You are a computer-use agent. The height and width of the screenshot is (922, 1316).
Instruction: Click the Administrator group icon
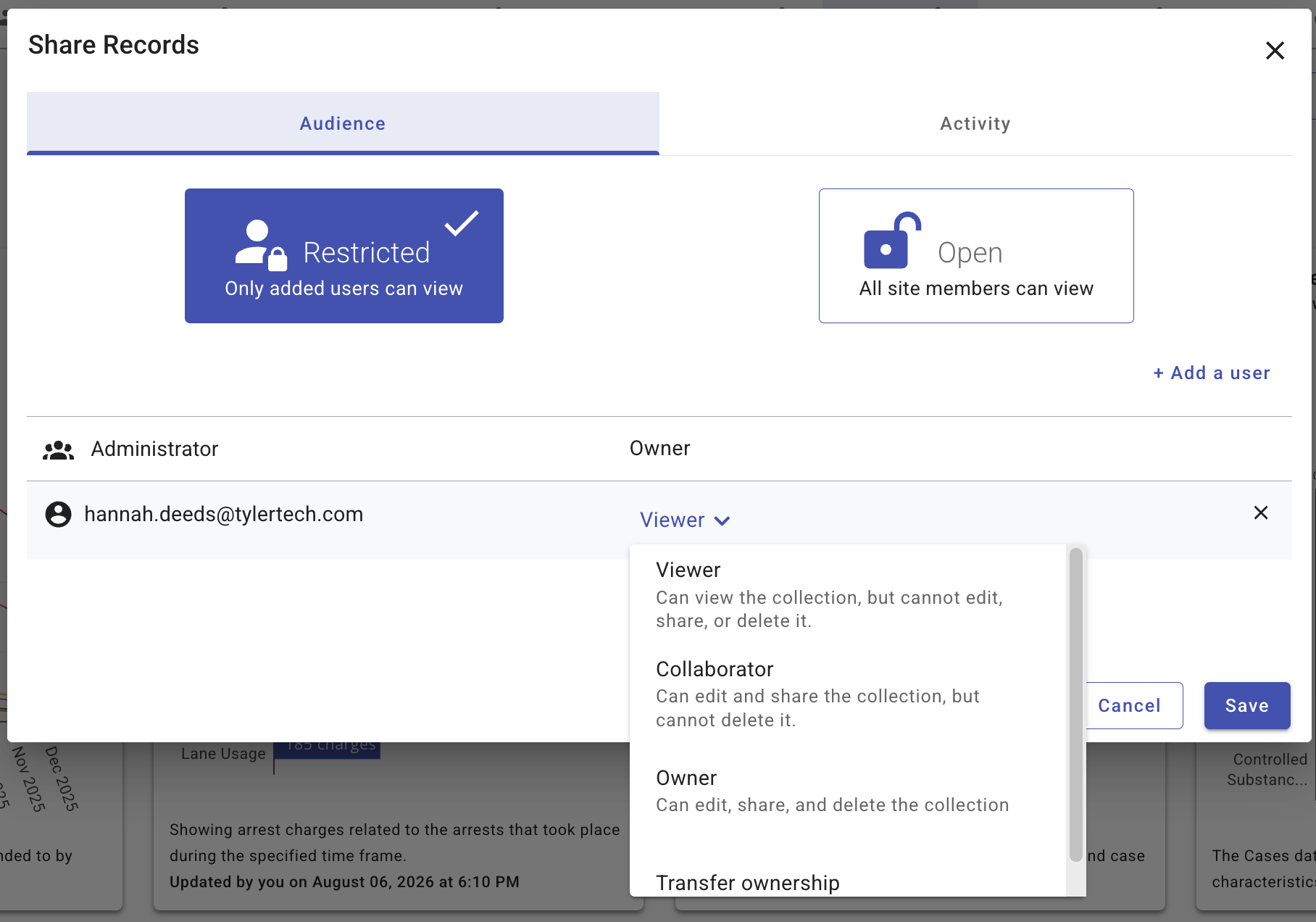pyautogui.click(x=59, y=450)
